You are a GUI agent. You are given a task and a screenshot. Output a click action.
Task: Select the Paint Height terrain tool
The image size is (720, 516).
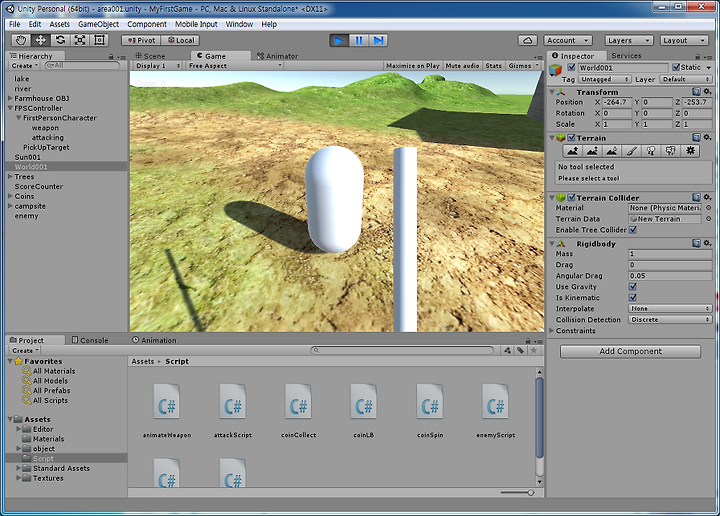592,151
